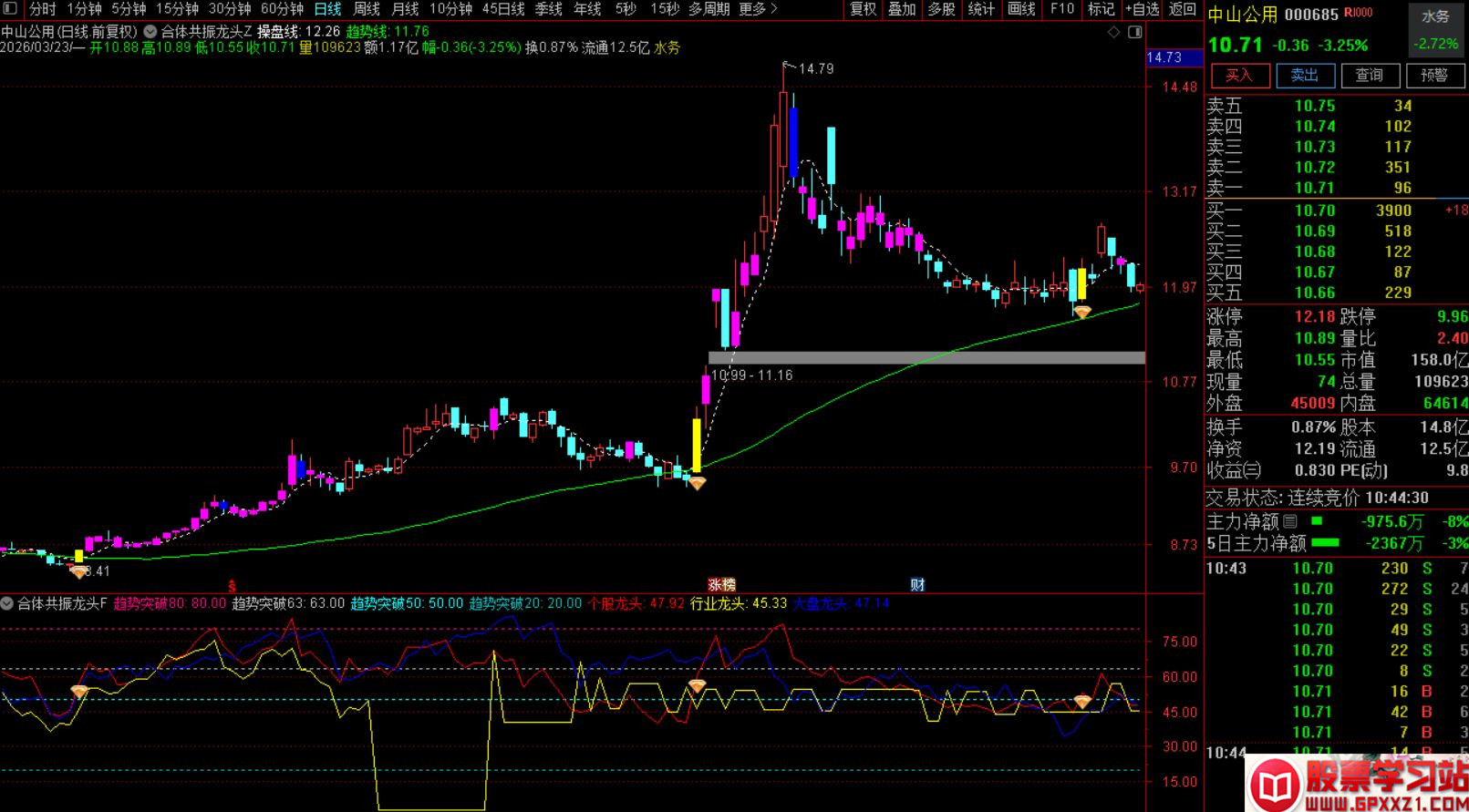Screen dimensions: 1469x812
Task: Click the diamond icon above the chart
Action: 1113,32
